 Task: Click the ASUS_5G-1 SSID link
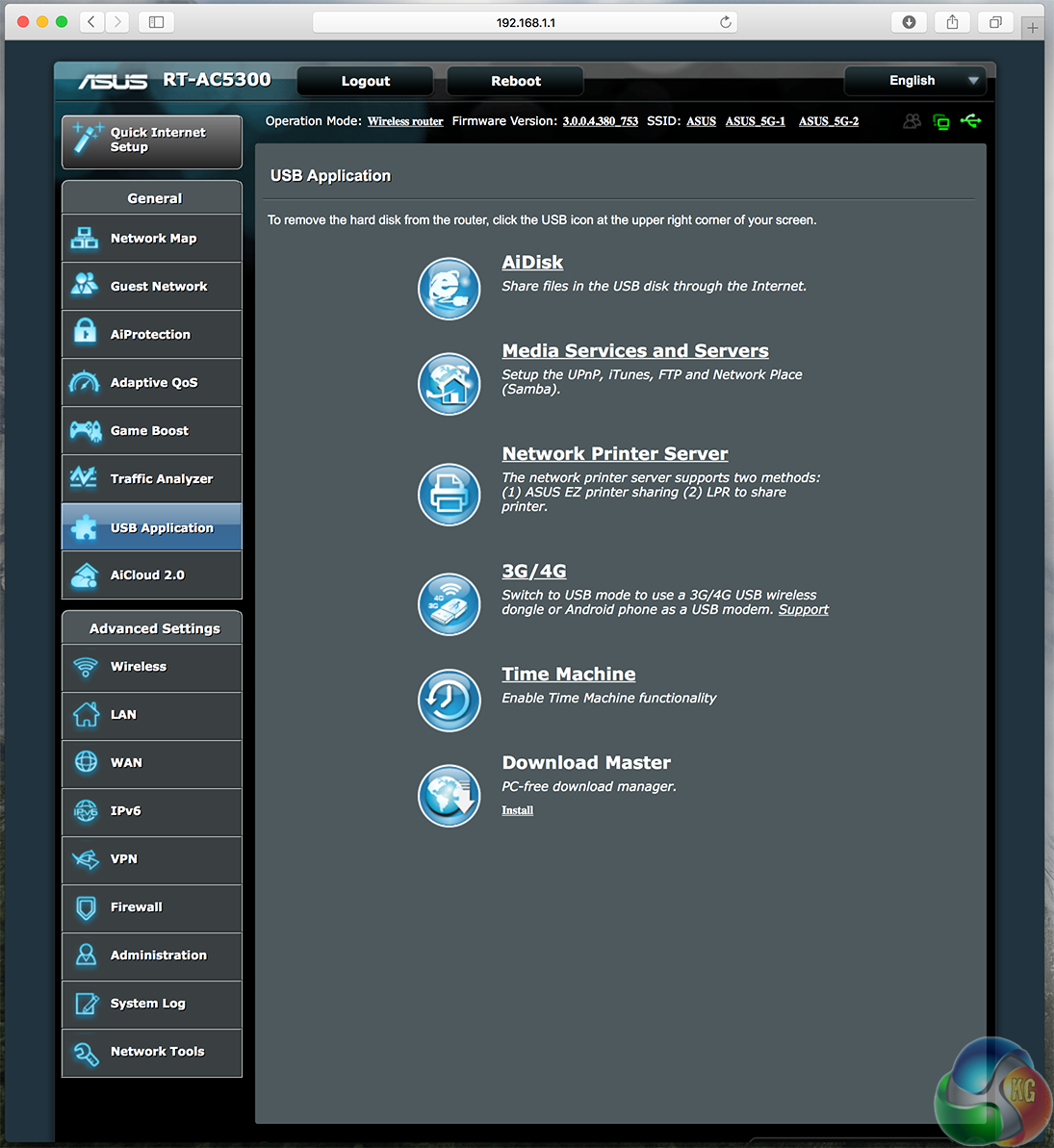756,121
